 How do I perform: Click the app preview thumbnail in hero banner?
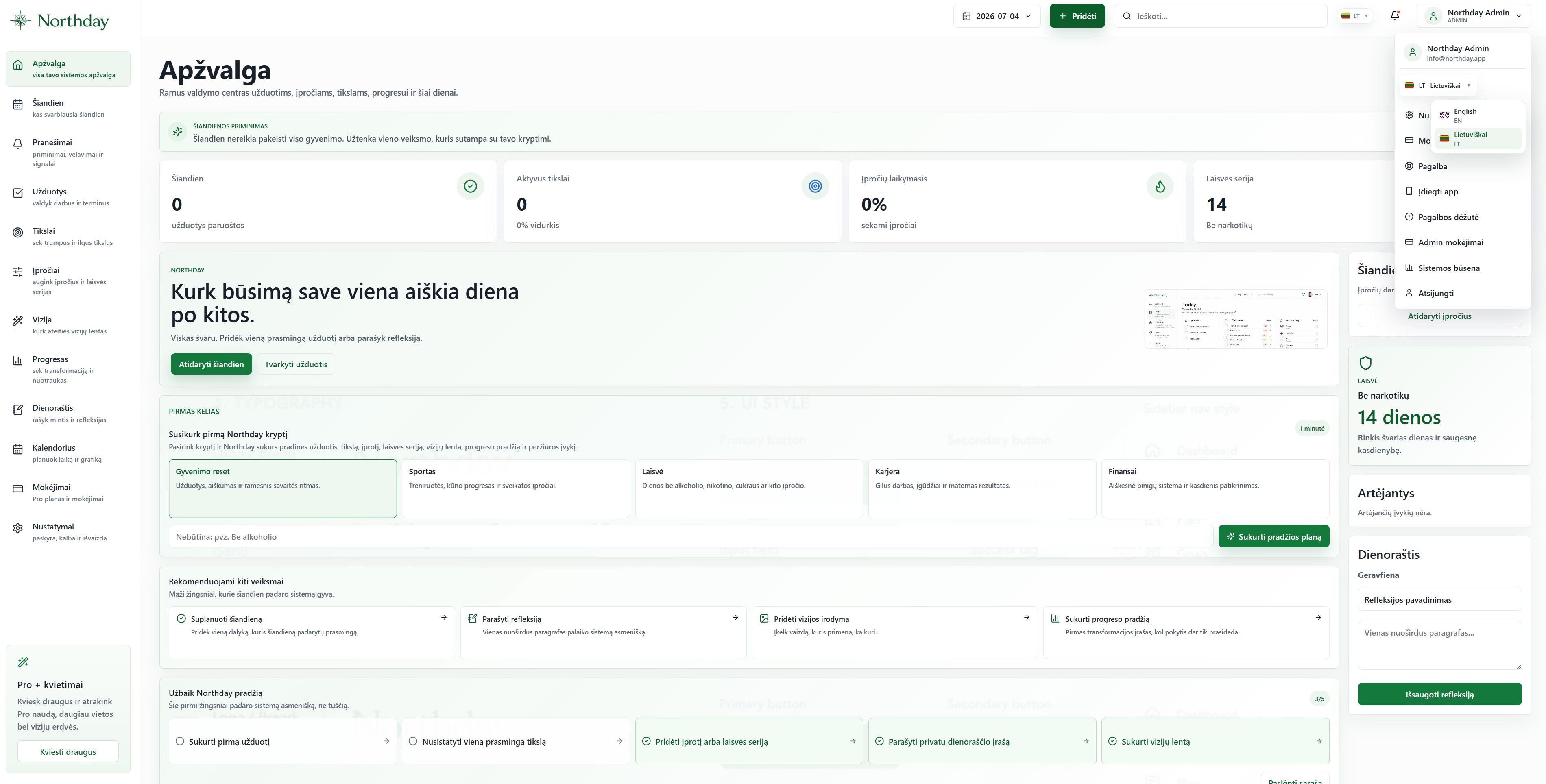point(1235,319)
